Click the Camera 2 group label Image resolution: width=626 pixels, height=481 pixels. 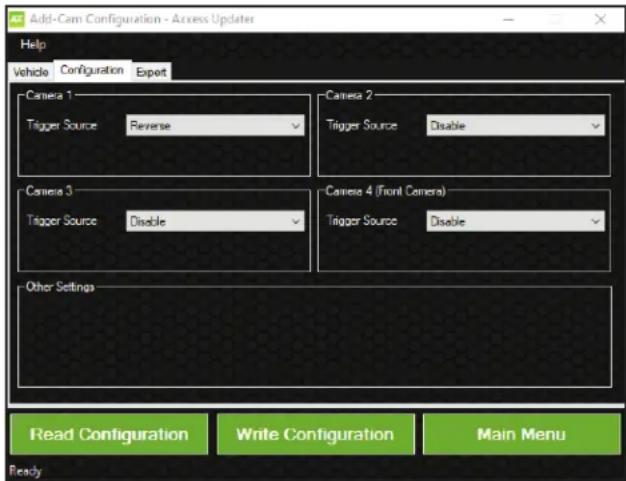(x=349, y=95)
